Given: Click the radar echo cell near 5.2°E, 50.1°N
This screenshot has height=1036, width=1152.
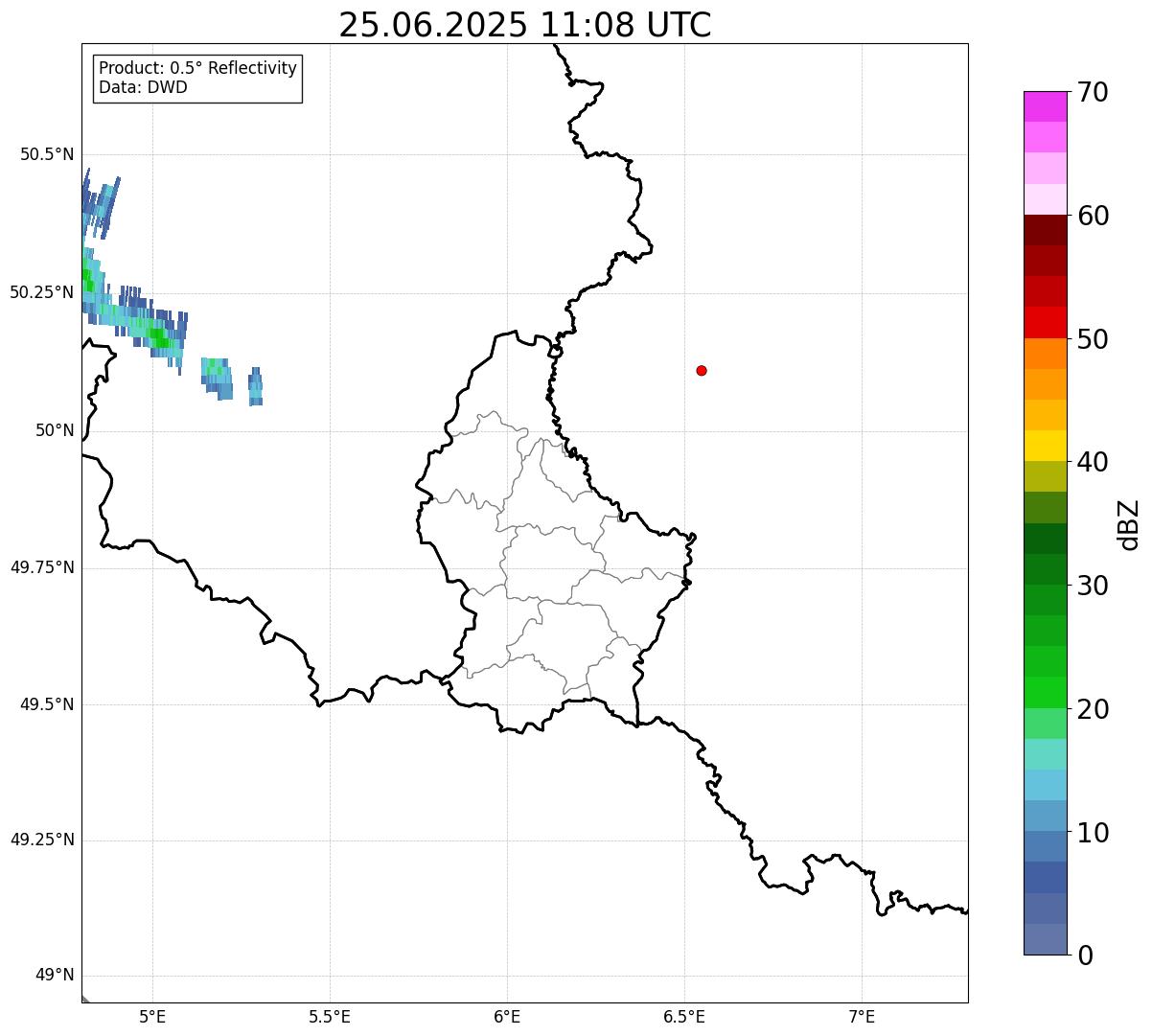Looking at the screenshot, I should tap(217, 379).
